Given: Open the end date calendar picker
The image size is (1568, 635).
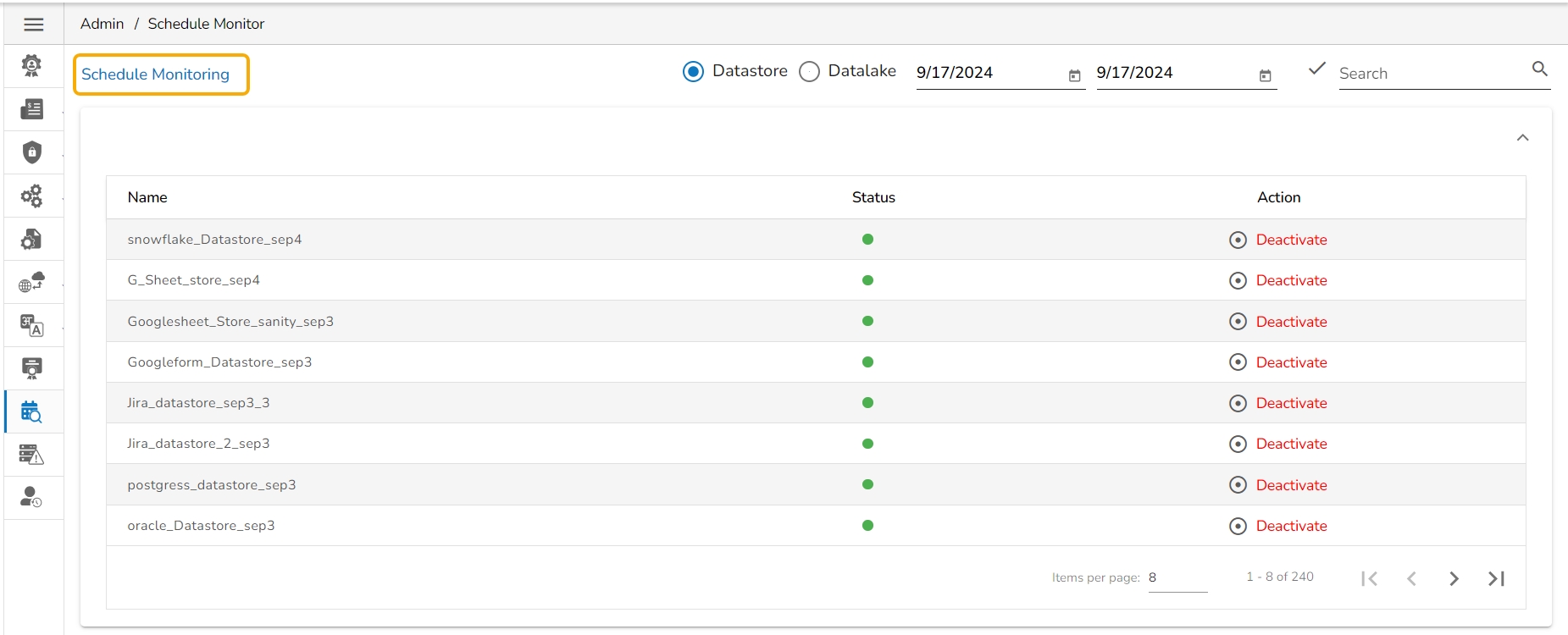Looking at the screenshot, I should (1265, 75).
